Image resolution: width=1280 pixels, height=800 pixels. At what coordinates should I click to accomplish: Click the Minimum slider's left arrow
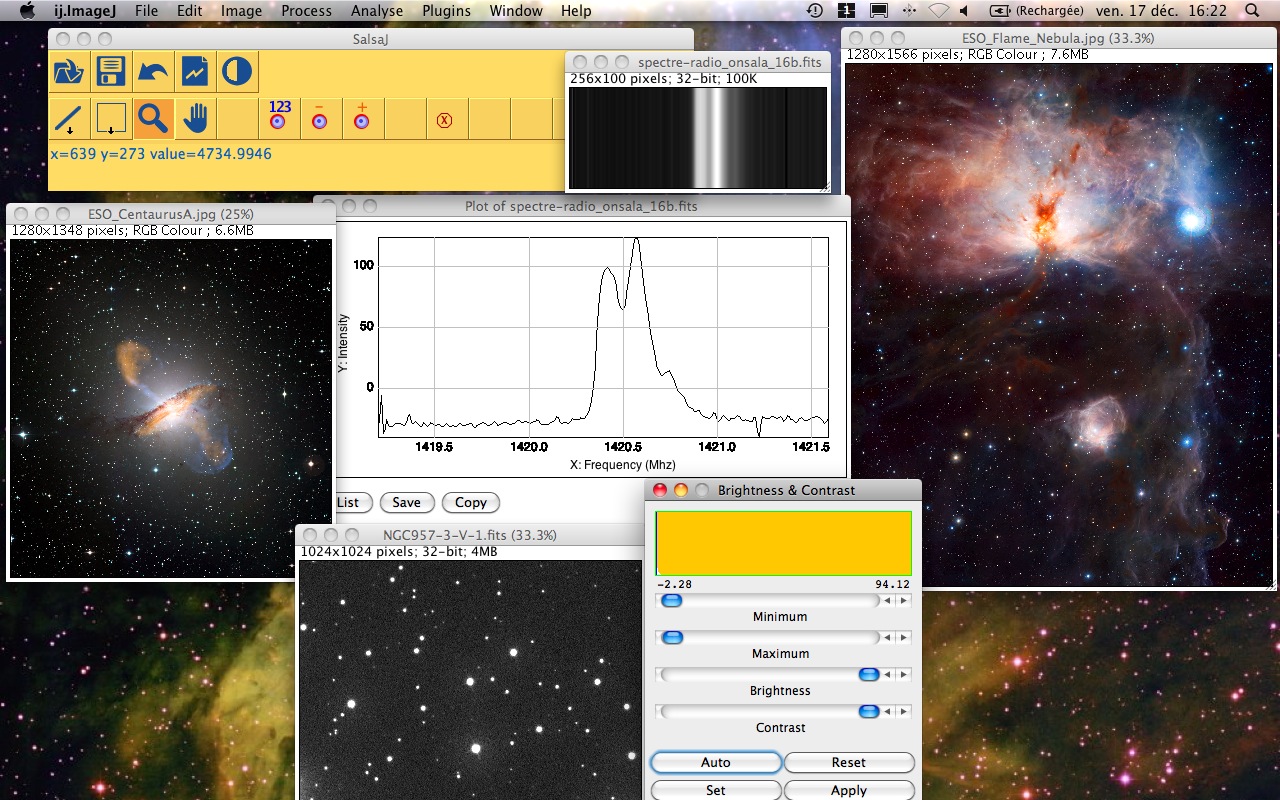point(888,601)
